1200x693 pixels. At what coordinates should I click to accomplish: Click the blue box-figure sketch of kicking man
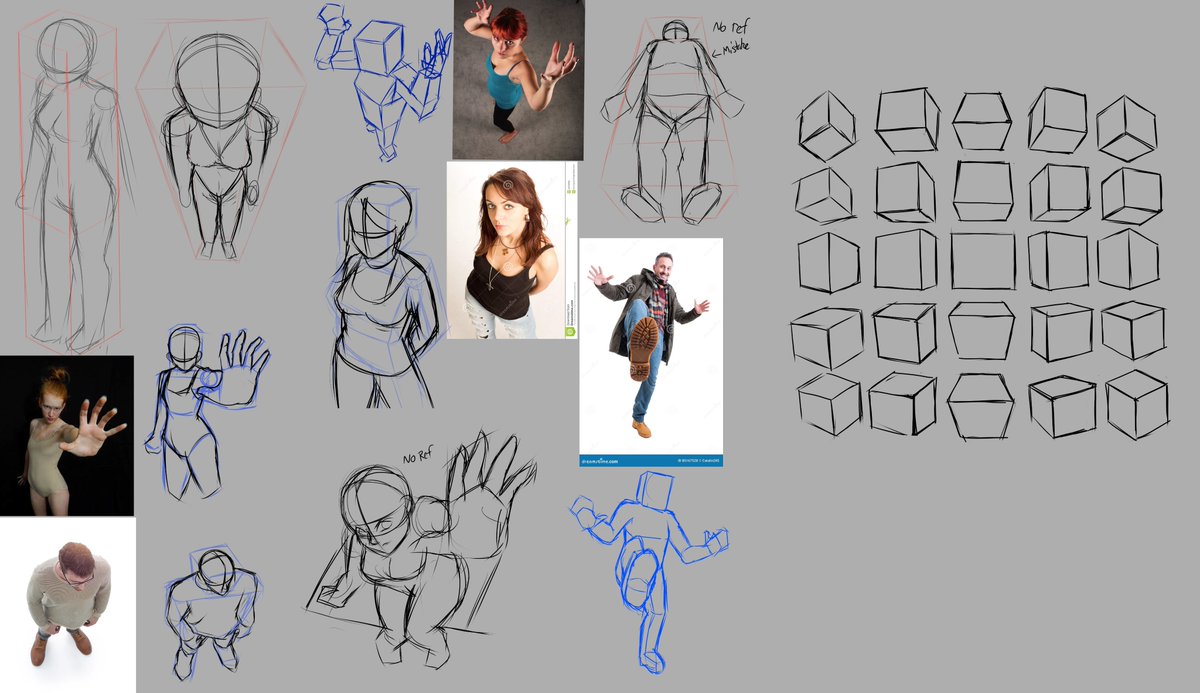[649, 571]
